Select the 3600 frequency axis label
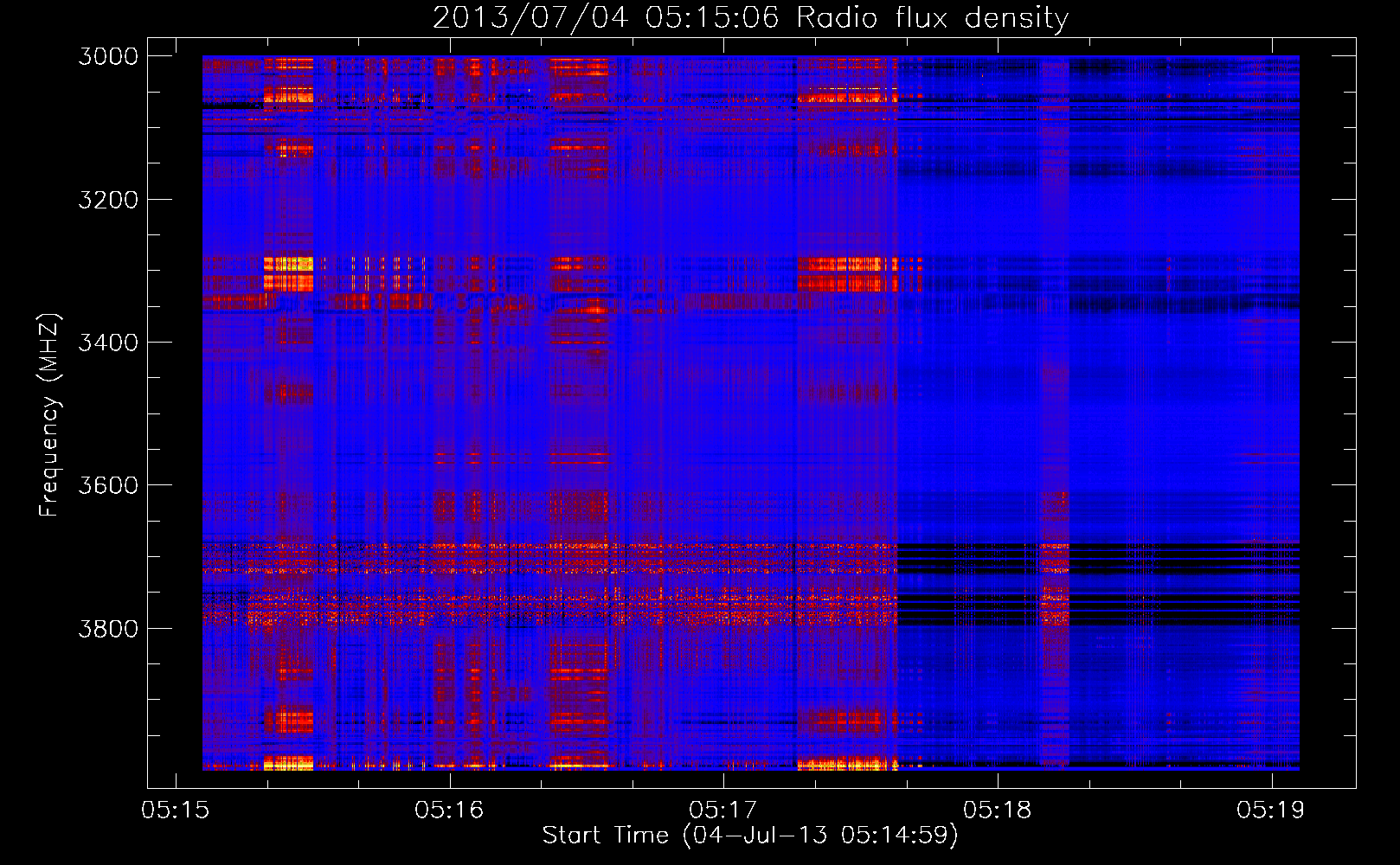This screenshot has height=865, width=1400. (108, 485)
